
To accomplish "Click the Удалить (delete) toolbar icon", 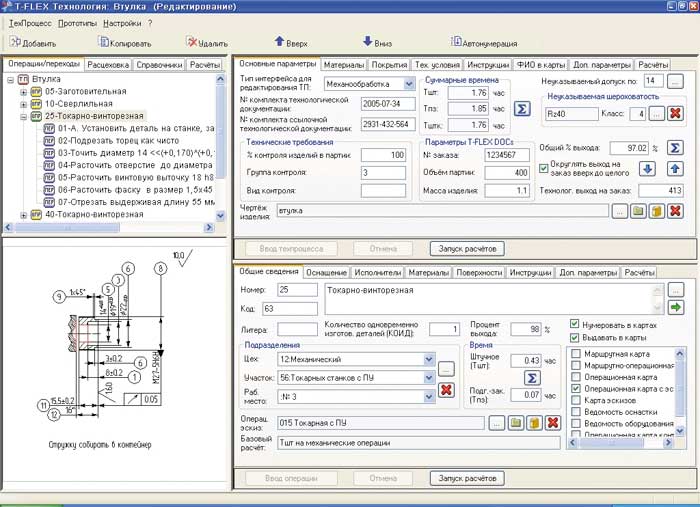I will 192,42.
